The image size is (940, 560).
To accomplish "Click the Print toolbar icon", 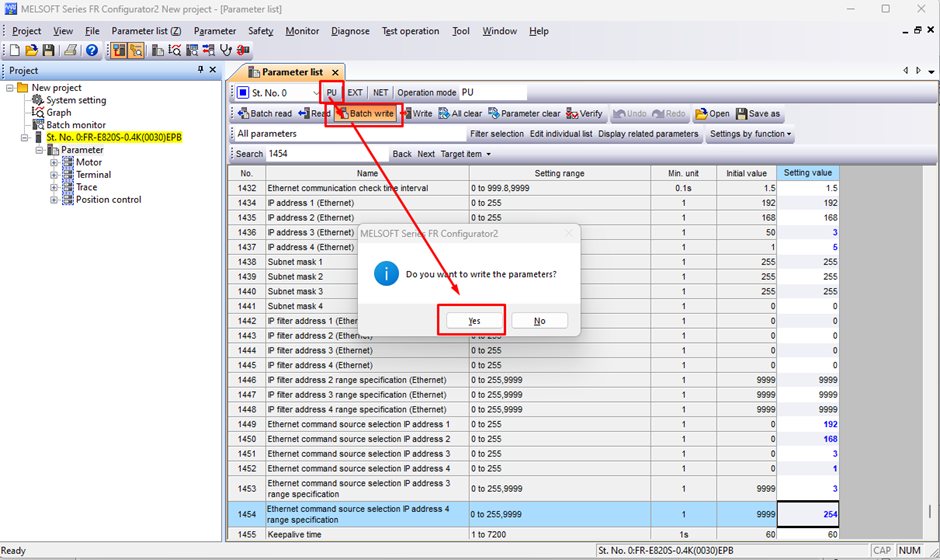I will pyautogui.click(x=71, y=50).
